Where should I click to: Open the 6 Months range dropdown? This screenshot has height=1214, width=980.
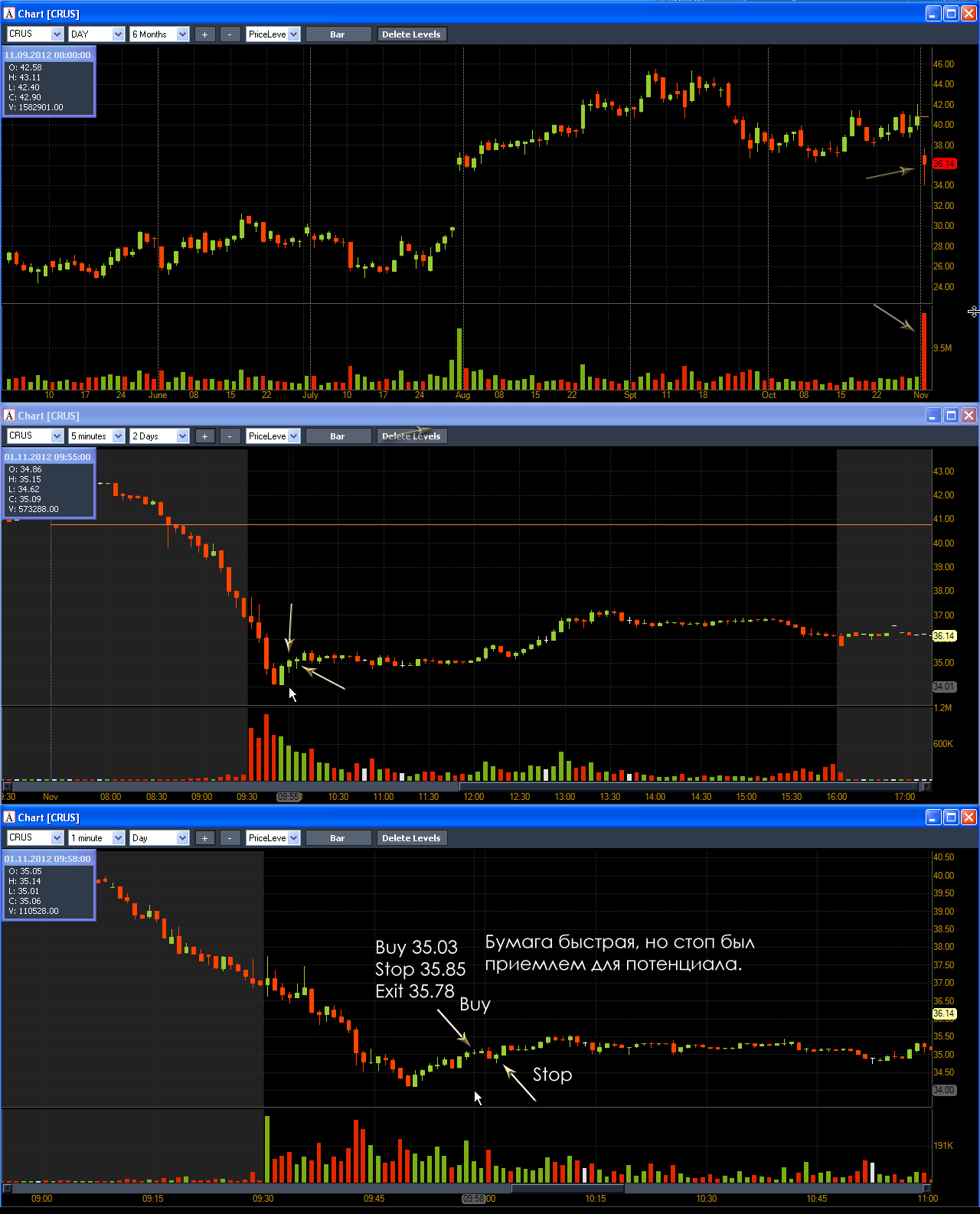(x=159, y=34)
